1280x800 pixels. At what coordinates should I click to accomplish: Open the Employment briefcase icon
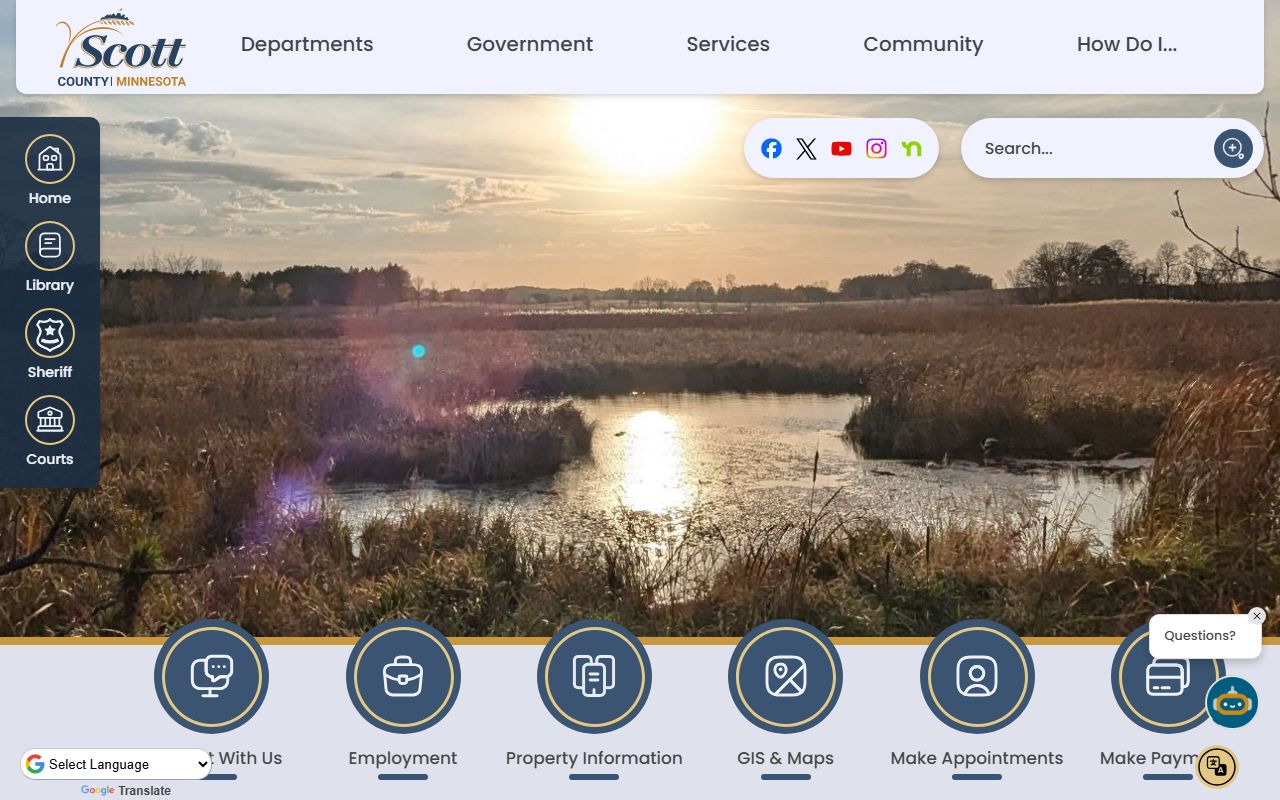click(403, 677)
